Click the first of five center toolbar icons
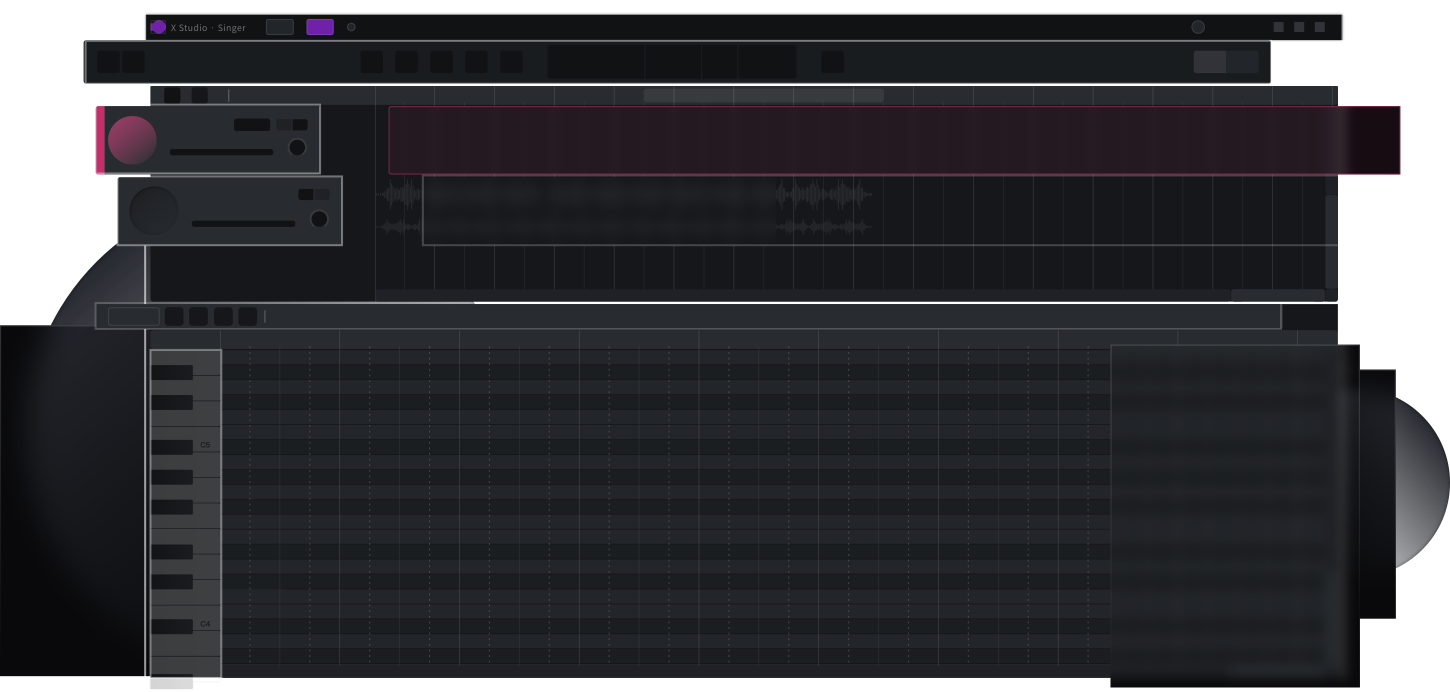Viewport: 1450px width, 692px height. click(x=372, y=62)
